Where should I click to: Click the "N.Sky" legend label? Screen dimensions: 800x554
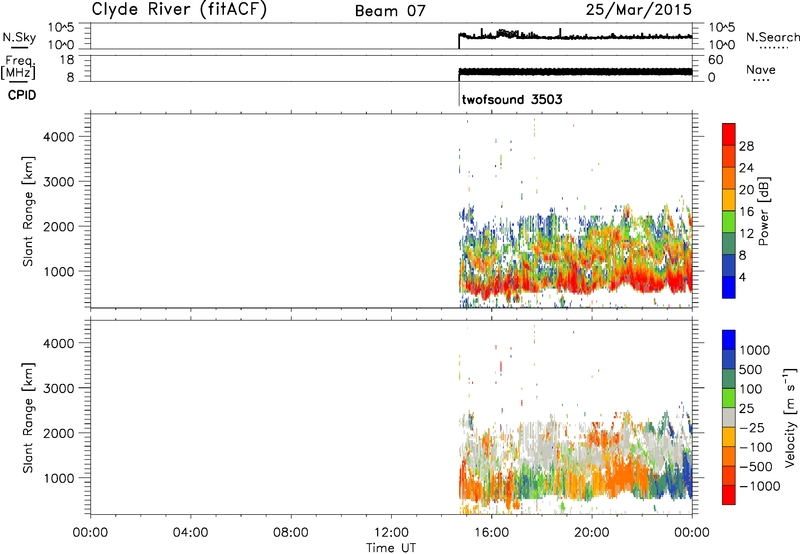19,37
